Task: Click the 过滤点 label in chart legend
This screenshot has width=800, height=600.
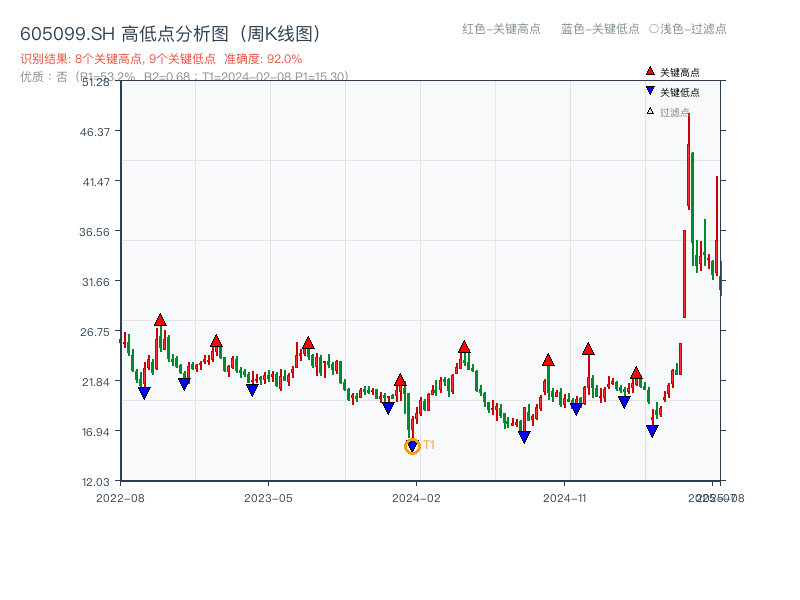Action: (x=674, y=112)
